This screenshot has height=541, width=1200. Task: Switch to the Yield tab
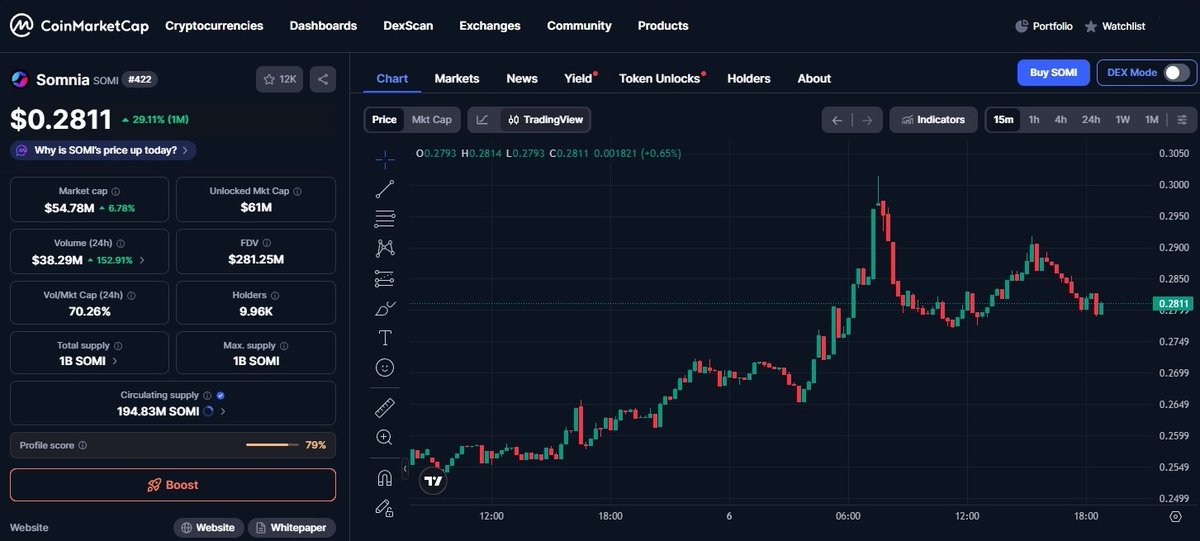(579, 78)
